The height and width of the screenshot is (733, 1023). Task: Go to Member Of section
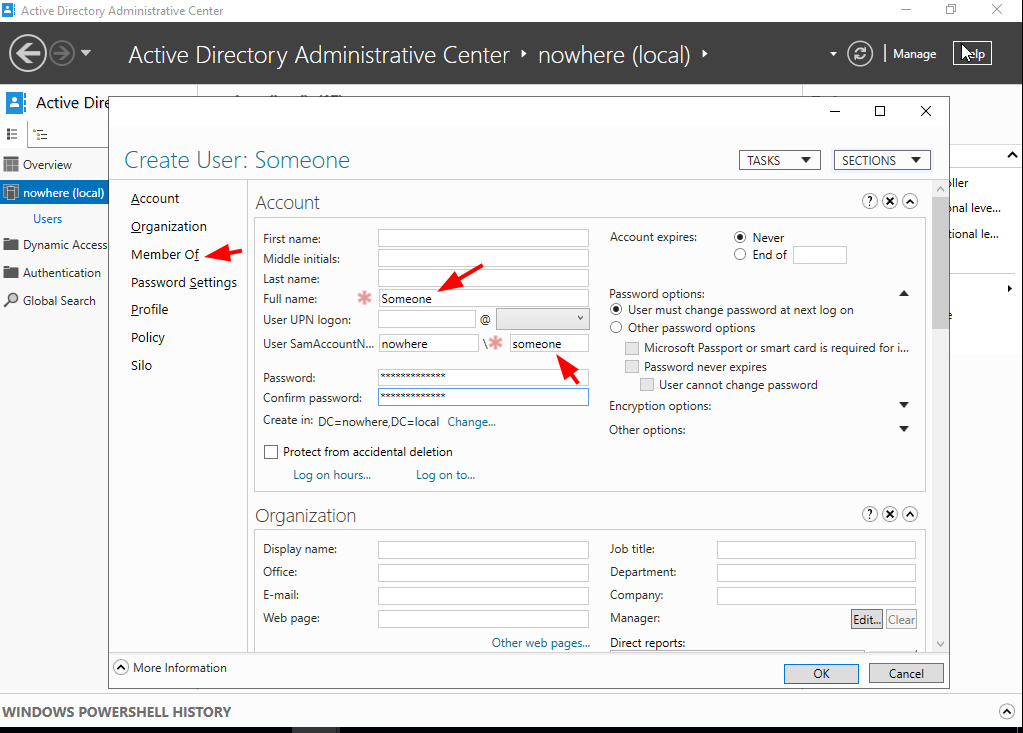click(164, 254)
